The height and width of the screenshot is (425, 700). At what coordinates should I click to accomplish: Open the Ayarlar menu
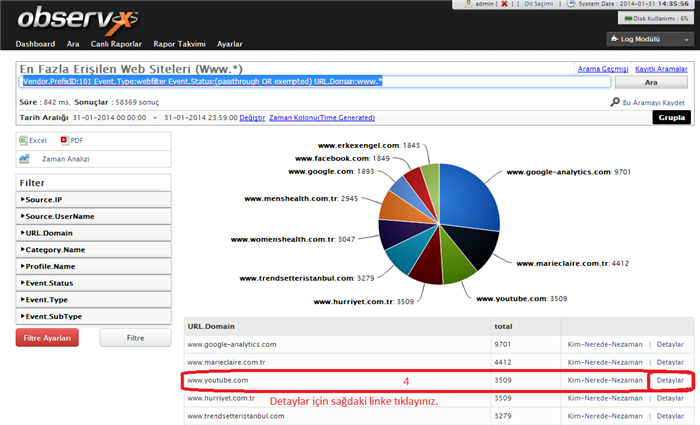coord(229,44)
